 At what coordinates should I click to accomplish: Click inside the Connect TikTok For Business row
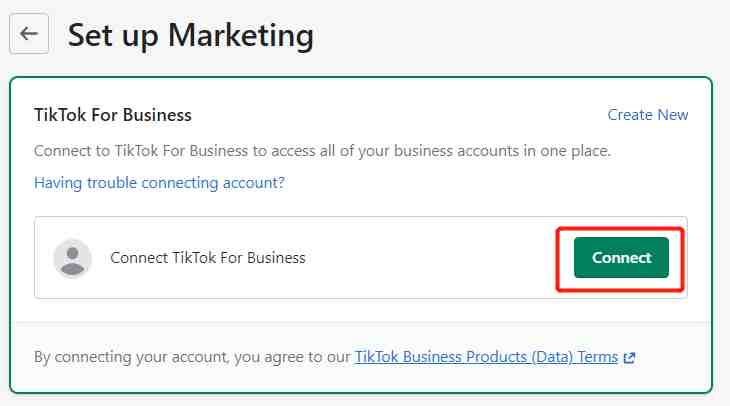[x=361, y=257]
